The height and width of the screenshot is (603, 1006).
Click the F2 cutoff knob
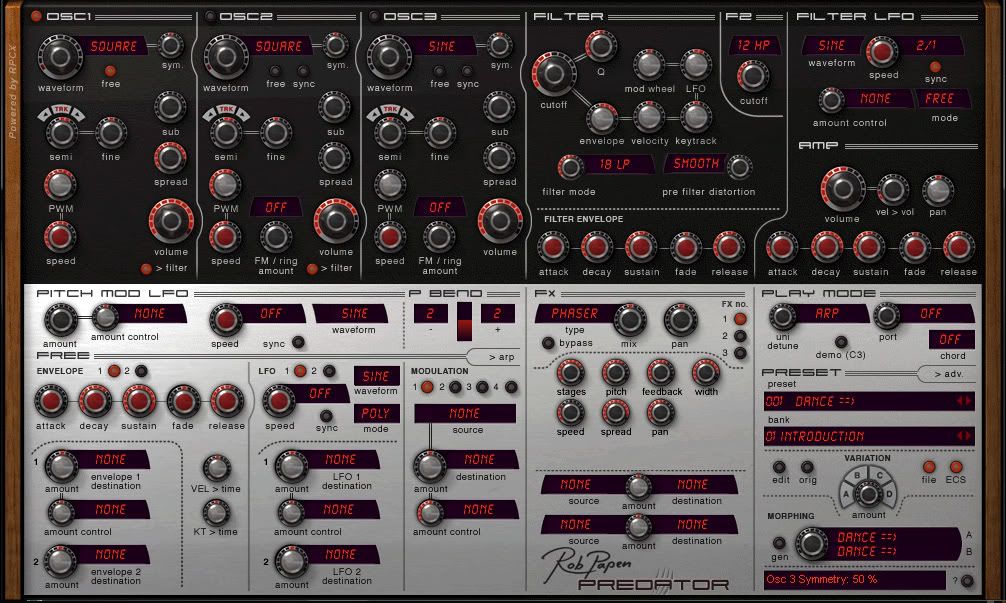click(753, 76)
